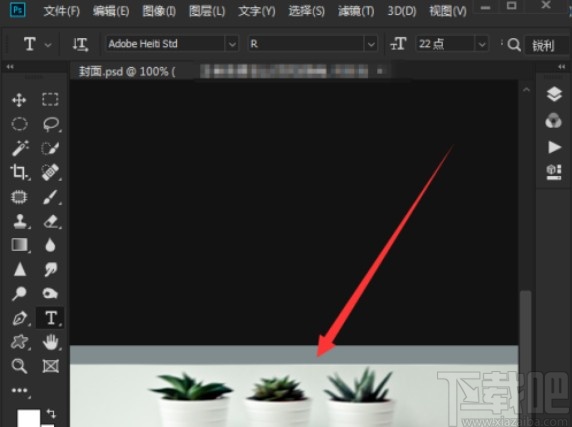
Task: Open the 3D panel cube icon
Action: (554, 172)
